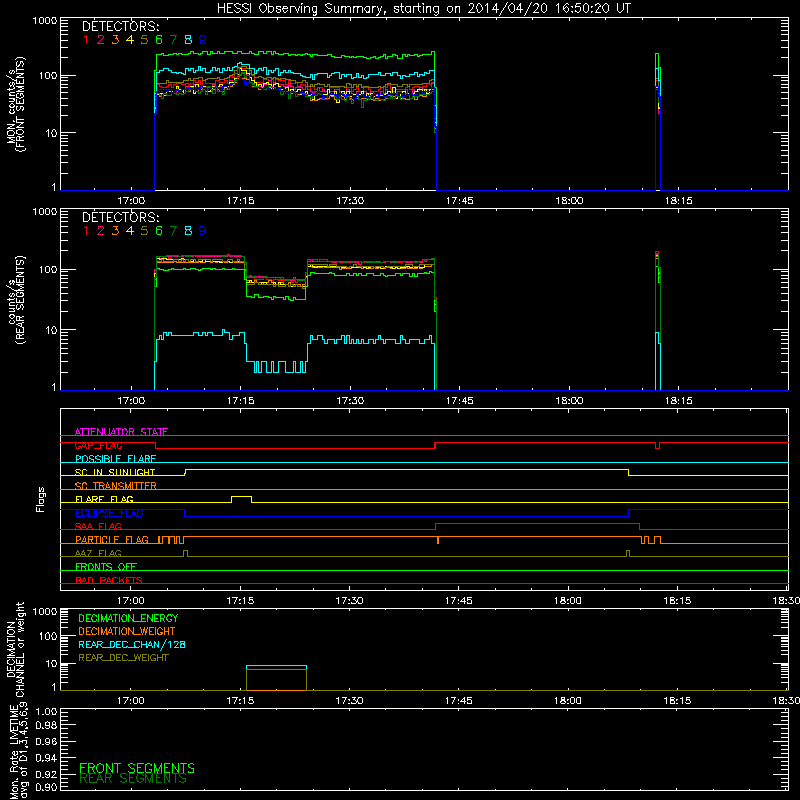Click the DETECTORS: heading in the front segments plot

pos(120,26)
